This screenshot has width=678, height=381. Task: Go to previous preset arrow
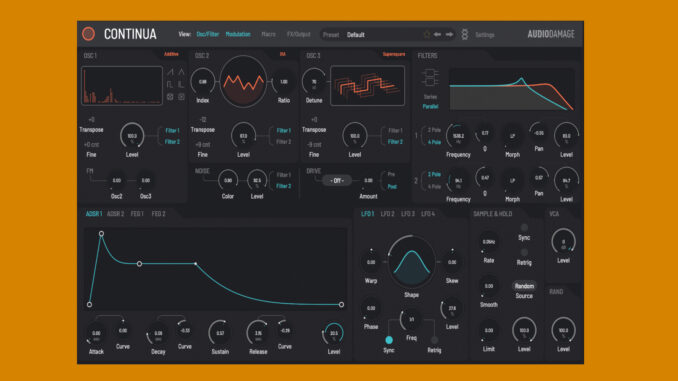pos(438,34)
